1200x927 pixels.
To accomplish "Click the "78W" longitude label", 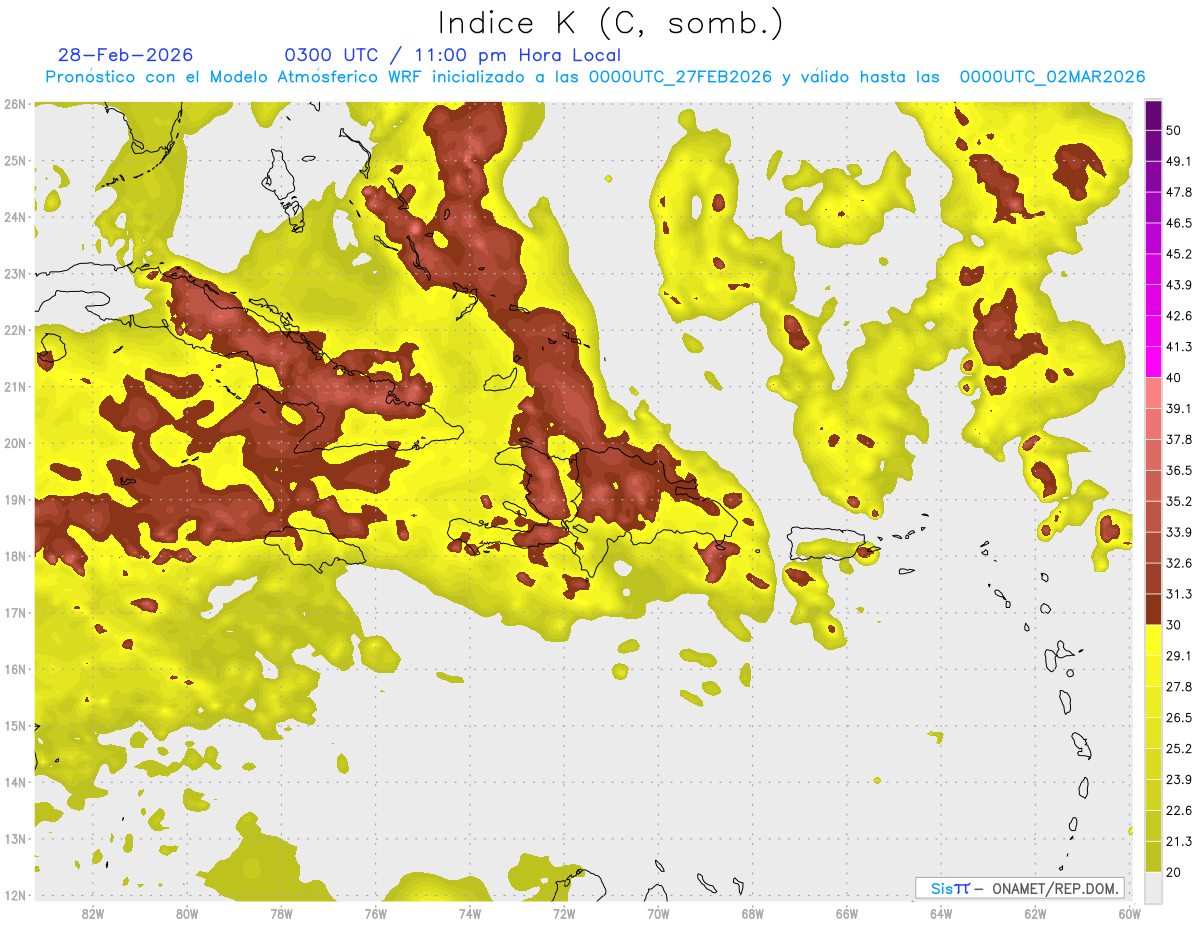I will [x=281, y=913].
